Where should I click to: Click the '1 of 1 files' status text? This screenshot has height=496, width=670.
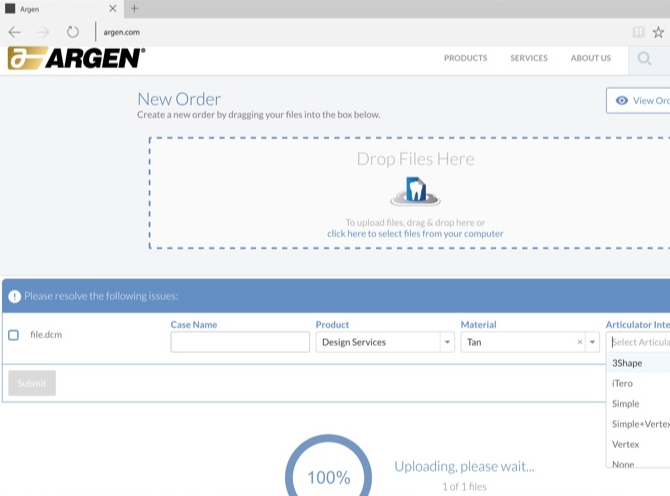(x=464, y=487)
